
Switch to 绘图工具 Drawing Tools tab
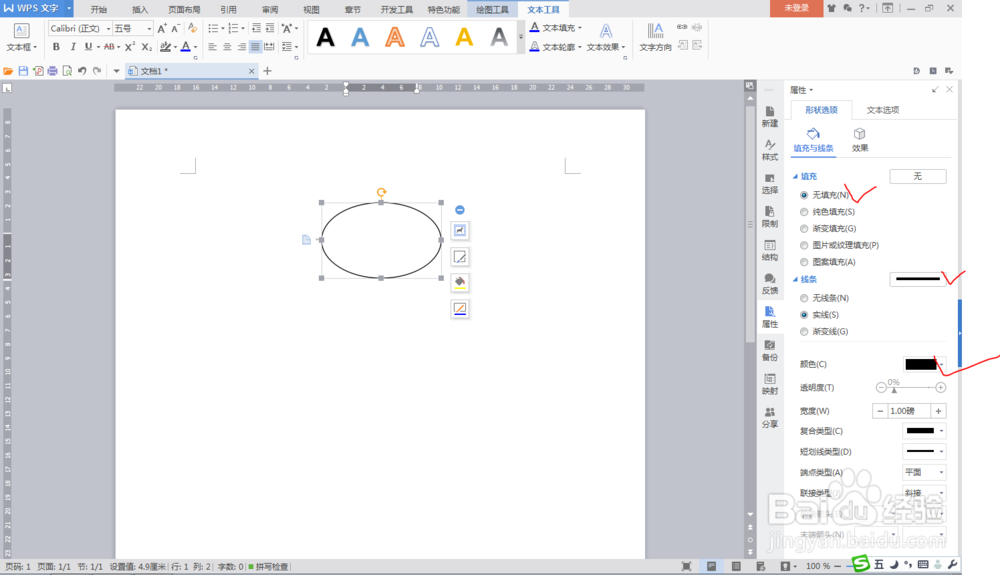[x=492, y=9]
